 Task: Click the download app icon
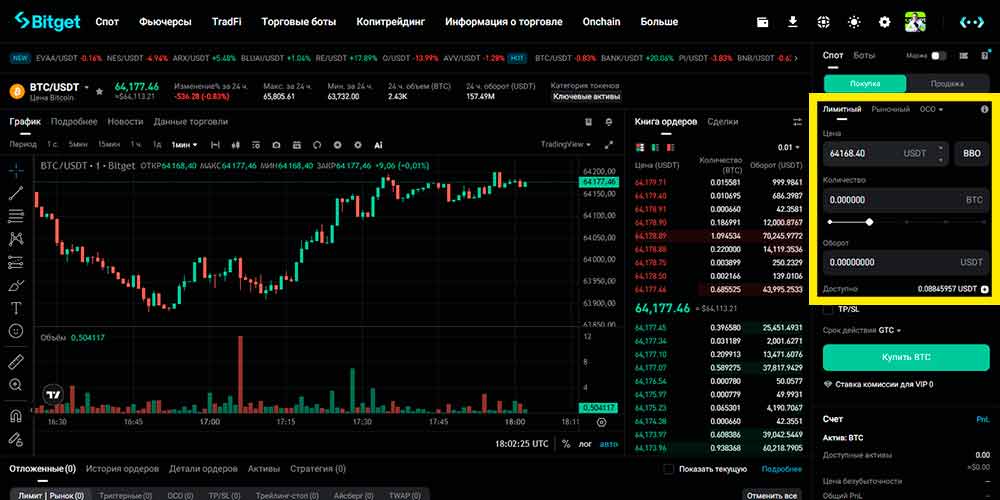pyautogui.click(x=793, y=22)
